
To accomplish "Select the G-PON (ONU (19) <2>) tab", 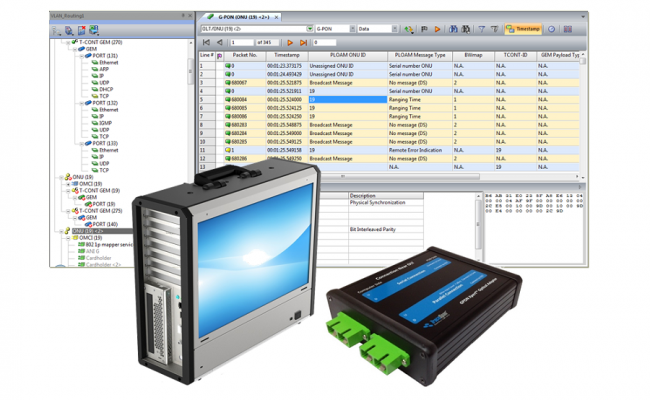I will tap(240, 17).
